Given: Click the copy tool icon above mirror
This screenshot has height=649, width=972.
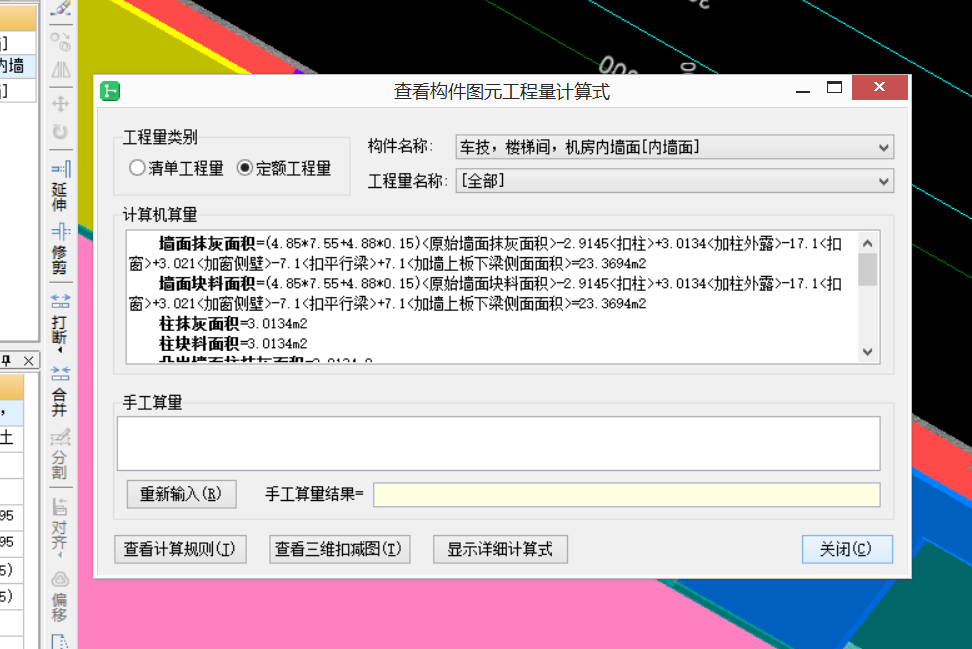Looking at the screenshot, I should point(60,42).
